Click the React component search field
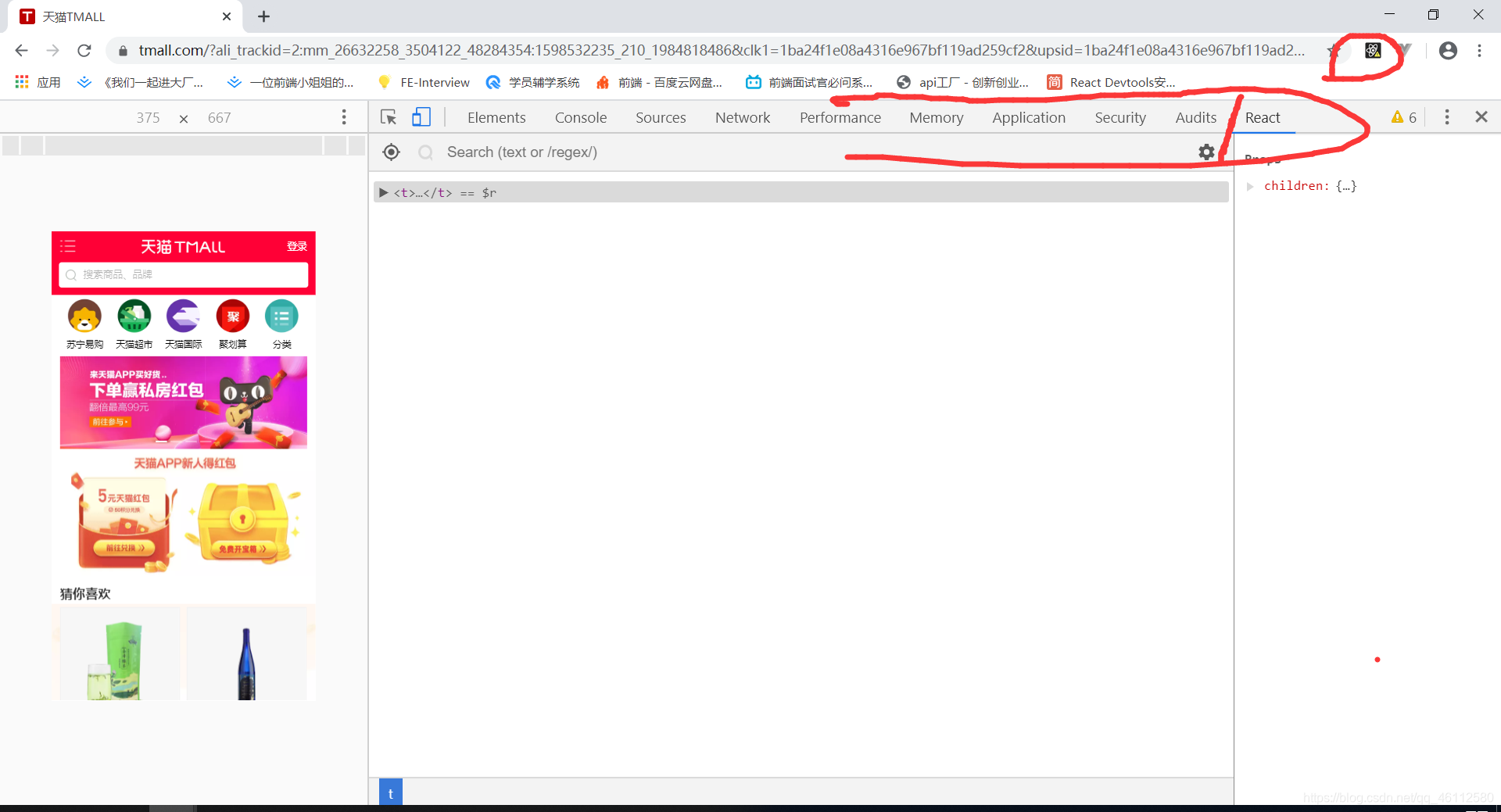The image size is (1501, 812). click(x=813, y=152)
